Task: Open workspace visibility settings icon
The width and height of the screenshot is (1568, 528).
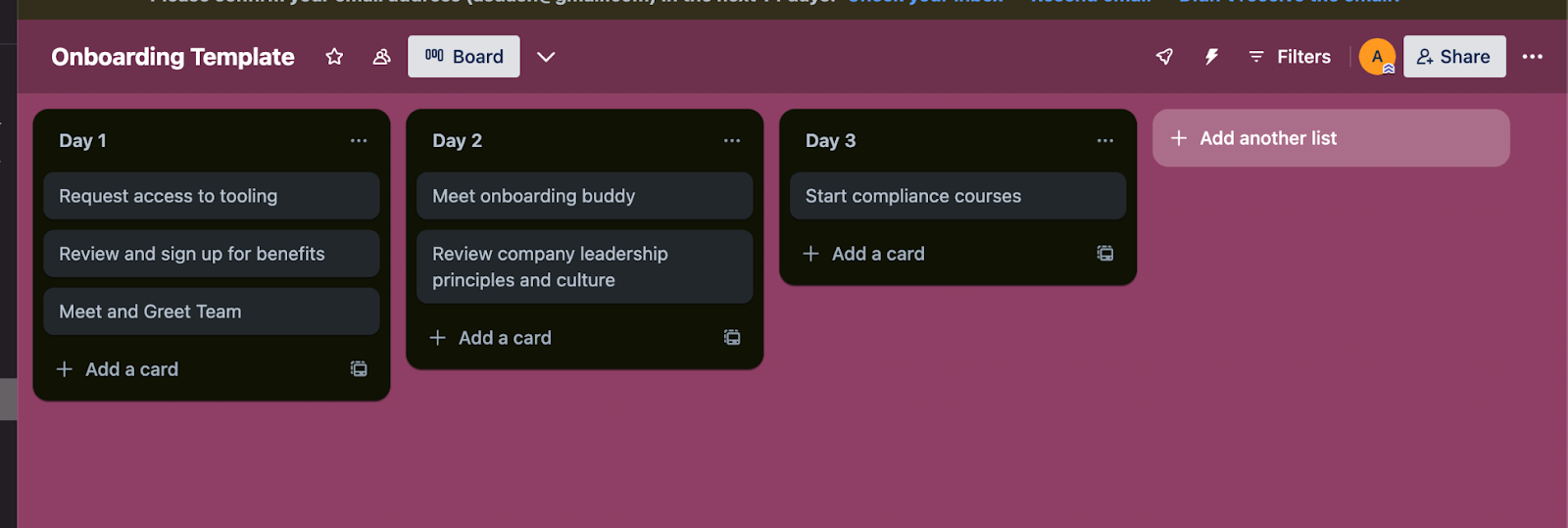Action: pos(382,57)
